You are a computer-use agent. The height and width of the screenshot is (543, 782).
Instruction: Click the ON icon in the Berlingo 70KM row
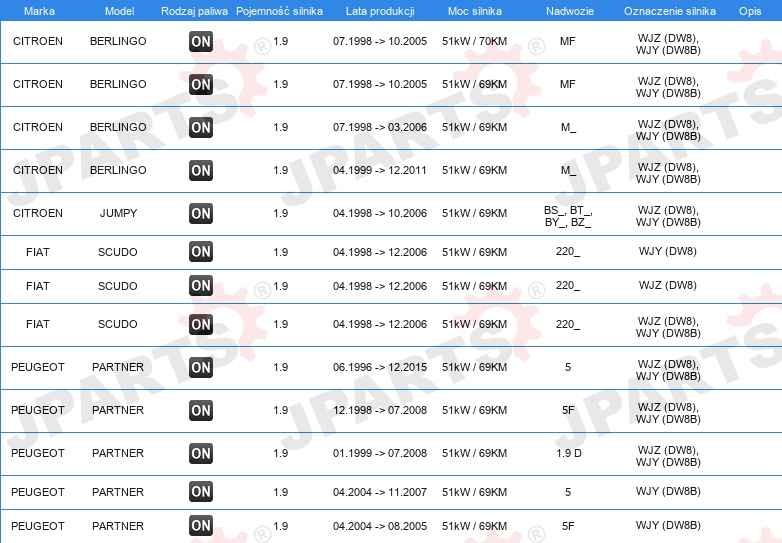click(201, 41)
